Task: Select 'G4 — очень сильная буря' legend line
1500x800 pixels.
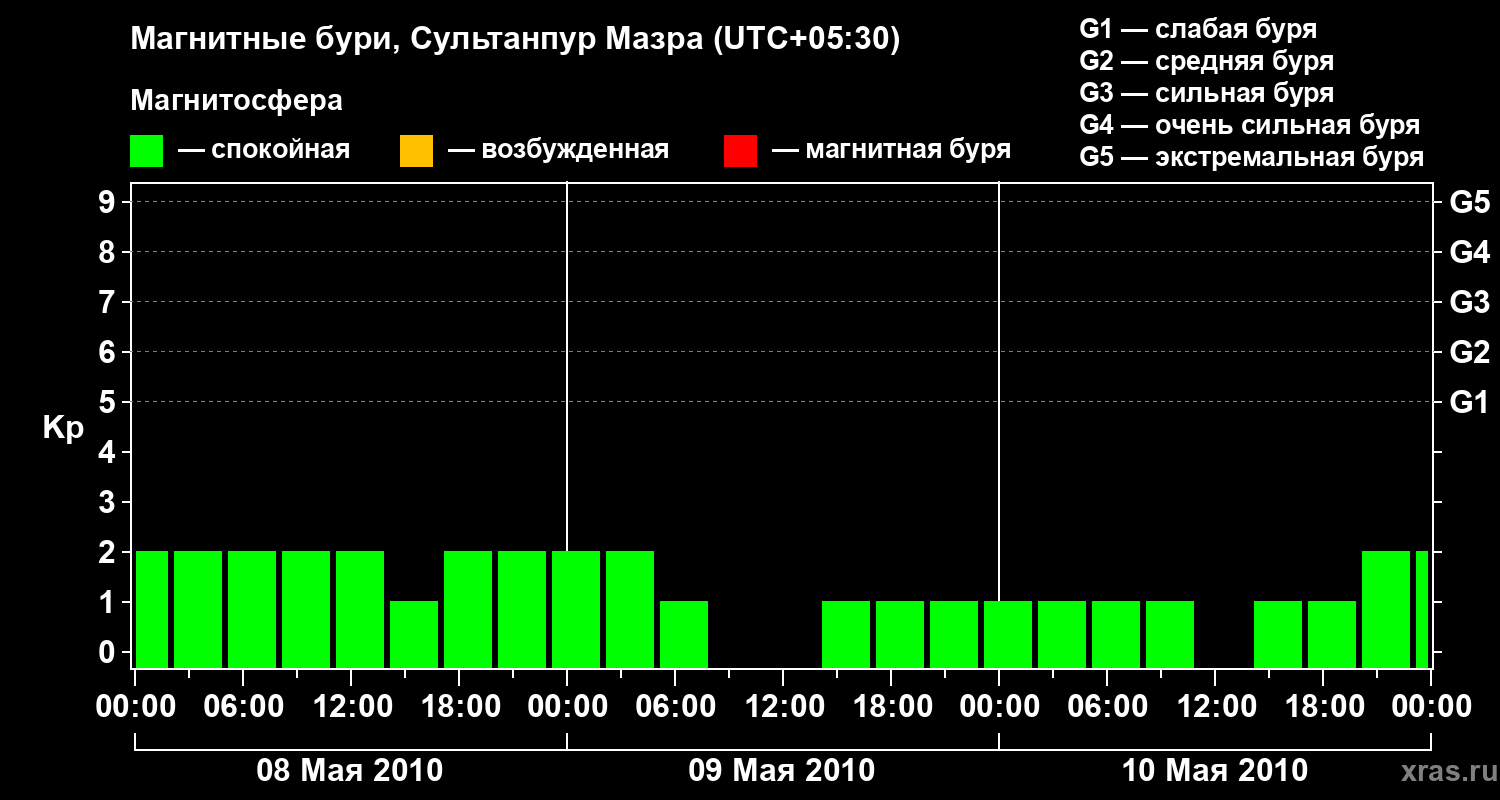Action: pyautogui.click(x=1250, y=125)
